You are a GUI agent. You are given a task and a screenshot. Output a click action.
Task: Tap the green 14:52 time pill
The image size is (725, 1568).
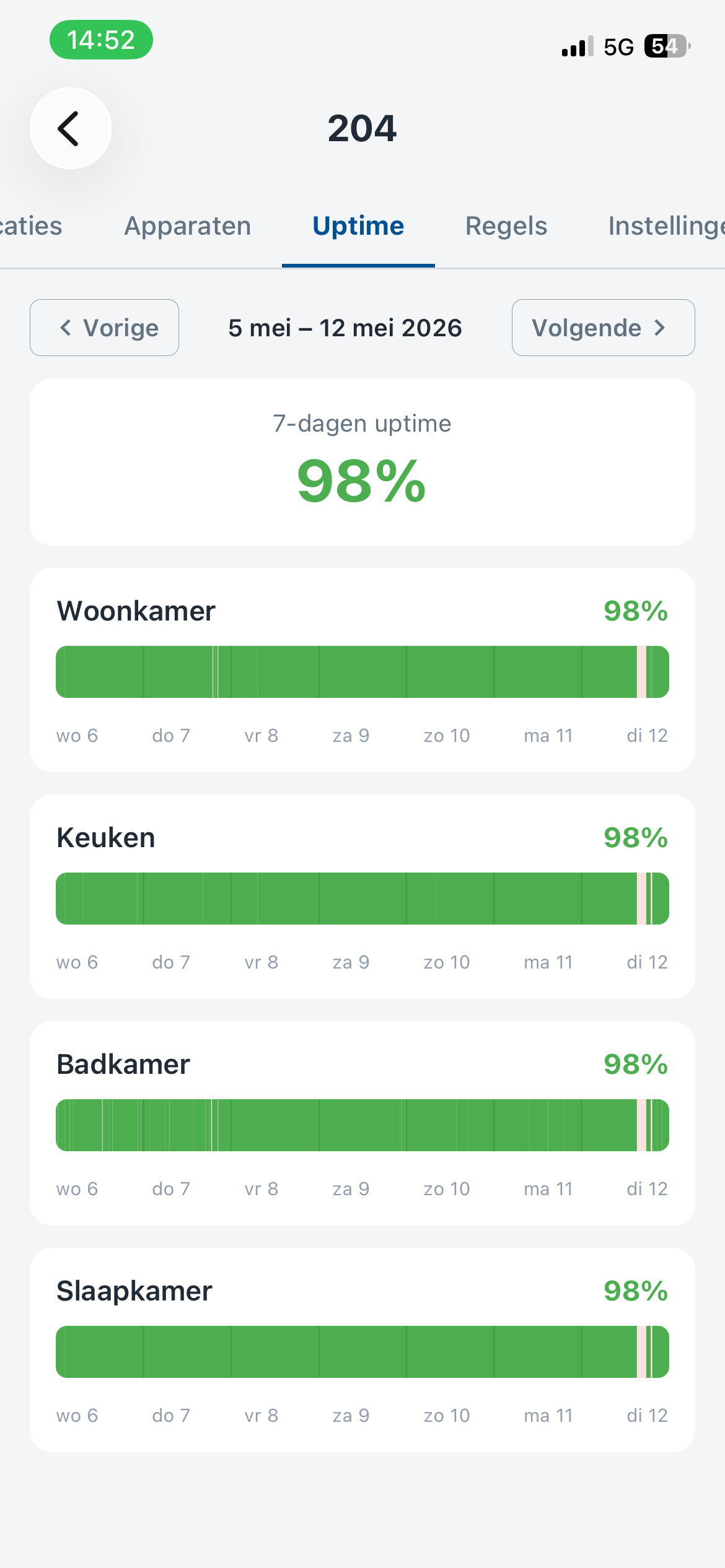tap(101, 40)
